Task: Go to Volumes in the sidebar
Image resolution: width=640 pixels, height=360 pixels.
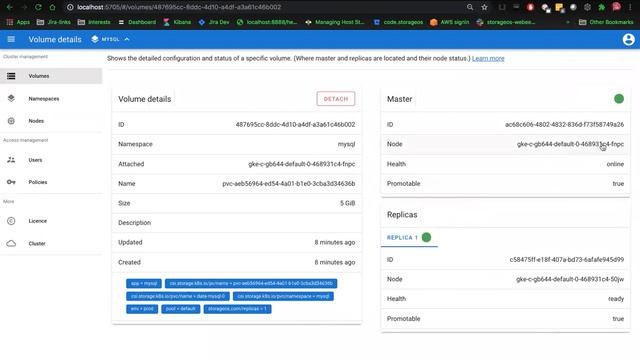Action: (51, 76)
